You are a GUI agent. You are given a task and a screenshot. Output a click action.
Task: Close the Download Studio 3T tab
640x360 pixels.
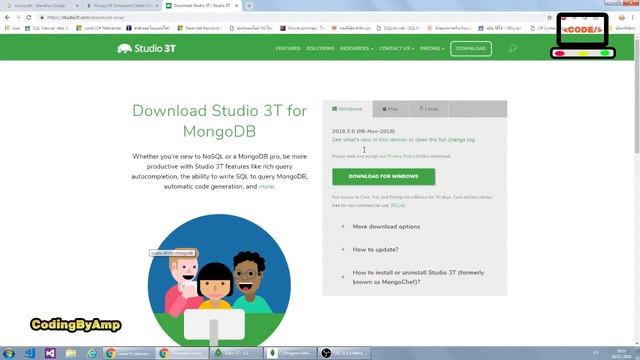tap(236, 6)
